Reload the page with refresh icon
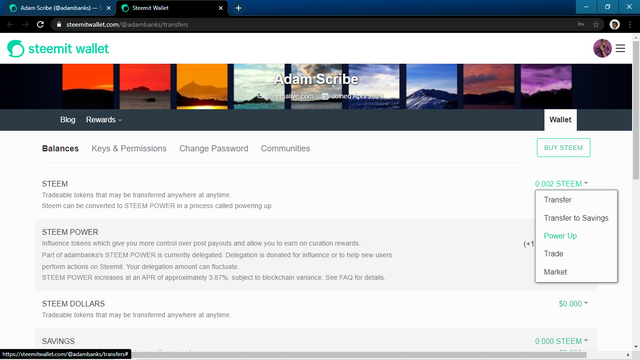The height and width of the screenshot is (360, 640). 40,24
